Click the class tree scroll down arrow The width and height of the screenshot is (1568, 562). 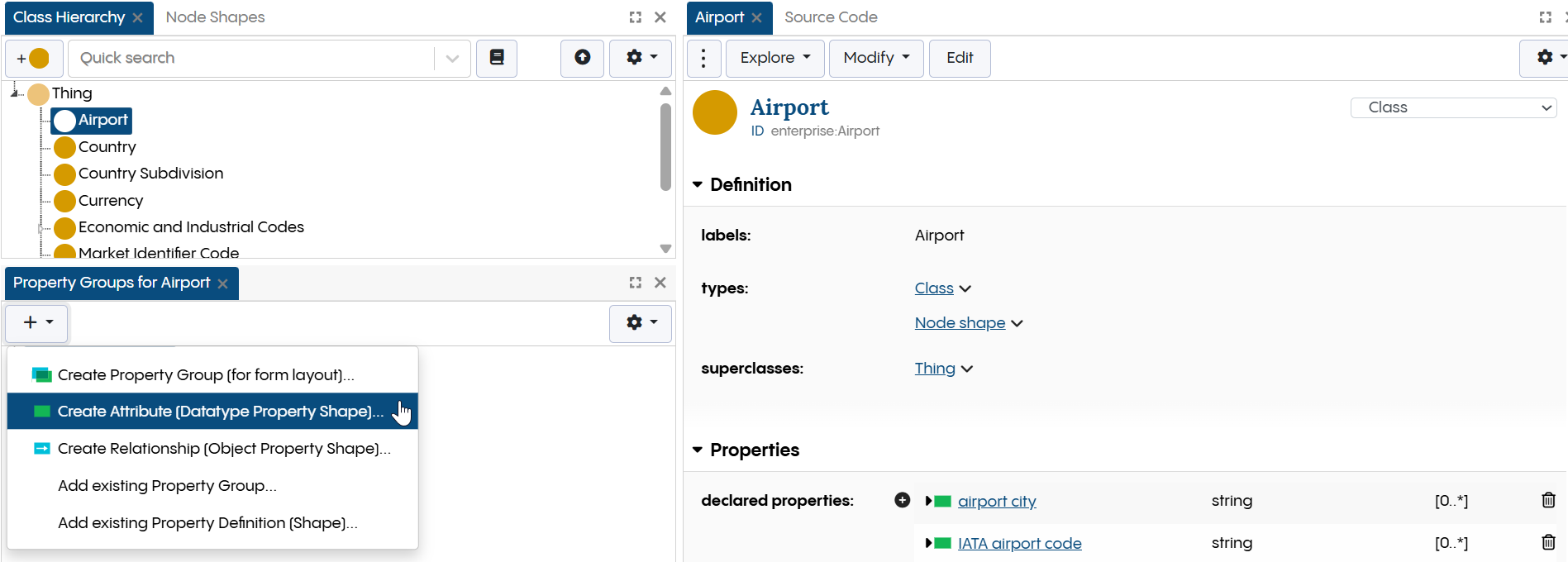(x=665, y=249)
